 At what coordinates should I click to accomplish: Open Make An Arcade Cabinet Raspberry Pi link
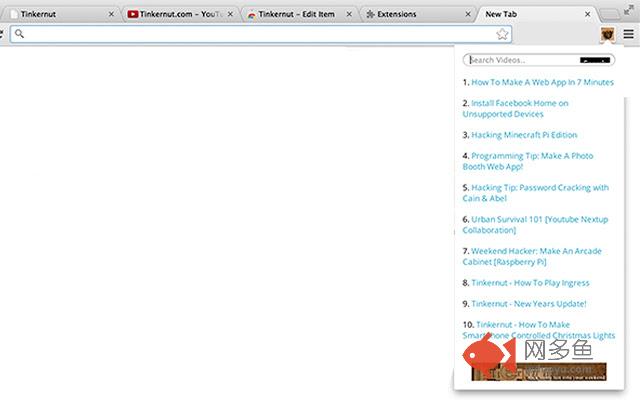point(532,256)
